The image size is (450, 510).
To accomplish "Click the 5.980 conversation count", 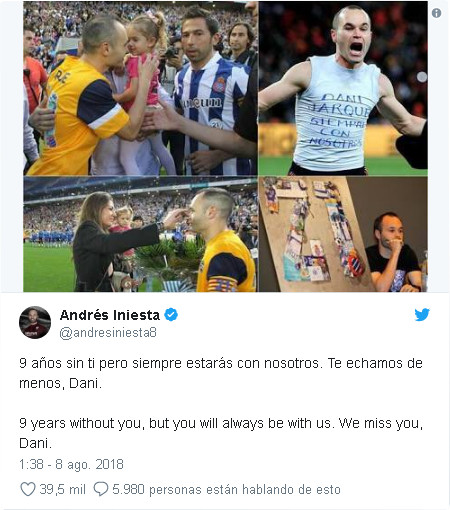I will tap(128, 489).
